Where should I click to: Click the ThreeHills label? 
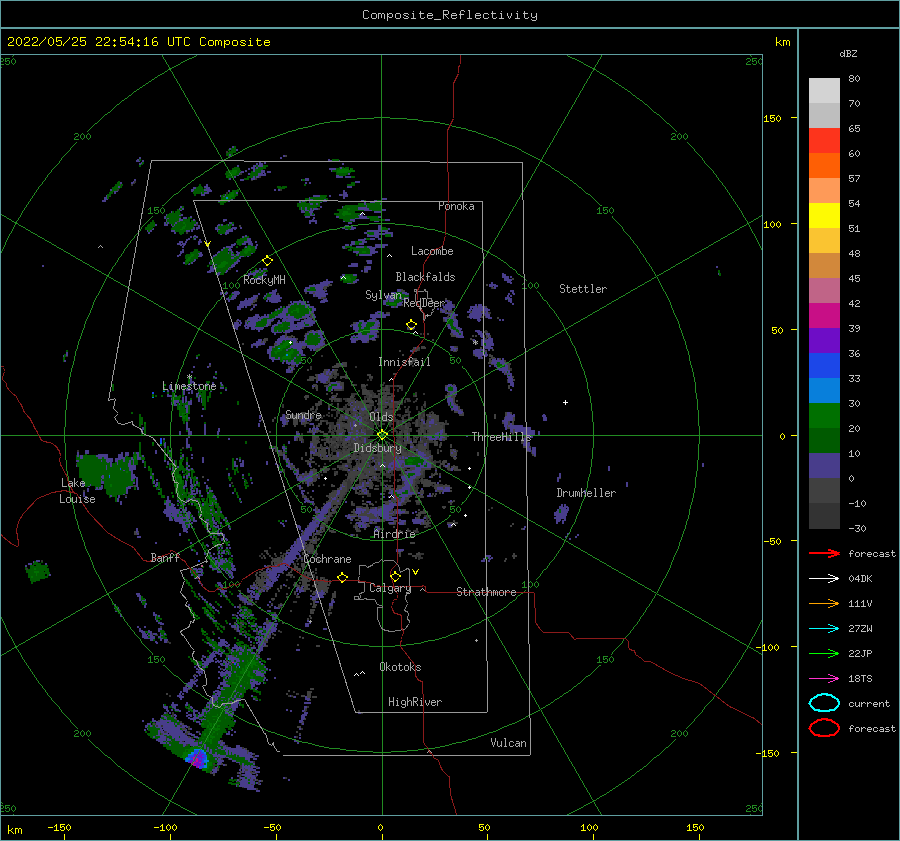click(501, 437)
